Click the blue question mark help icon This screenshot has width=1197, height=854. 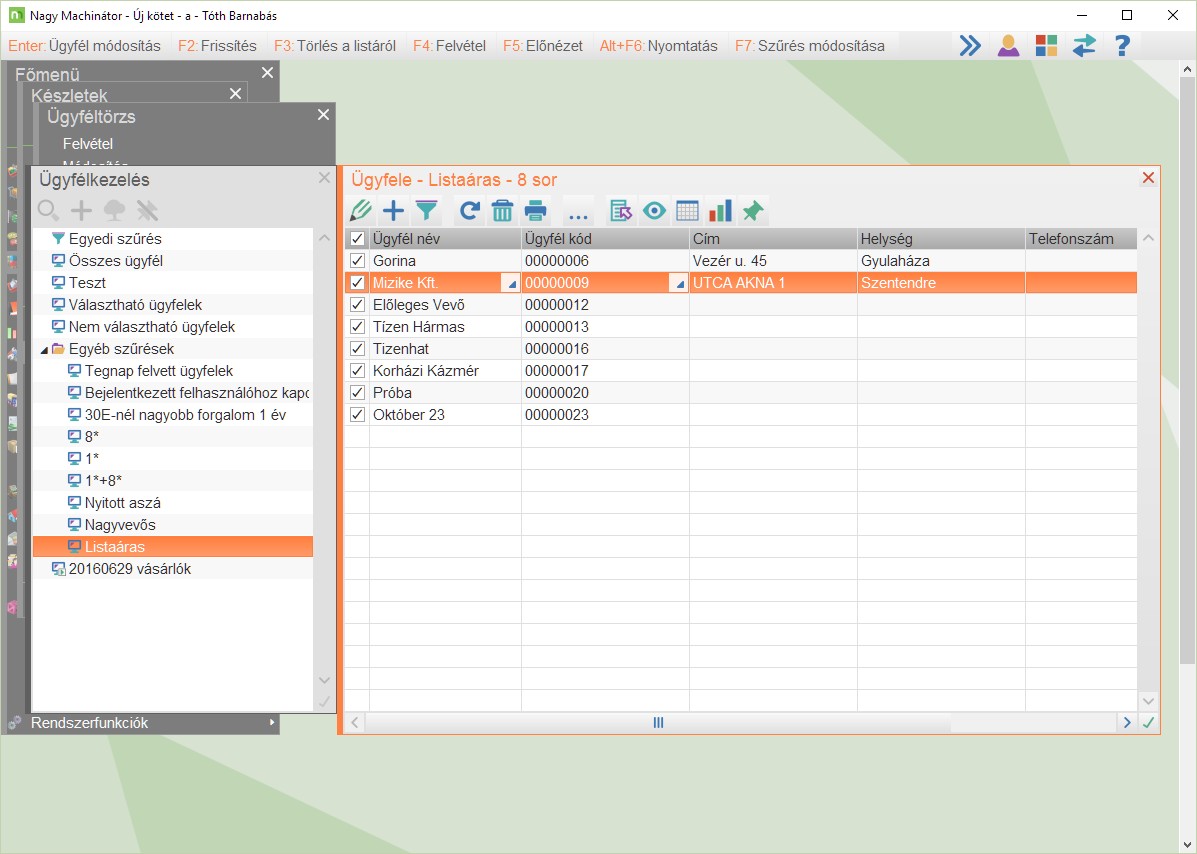point(1122,45)
